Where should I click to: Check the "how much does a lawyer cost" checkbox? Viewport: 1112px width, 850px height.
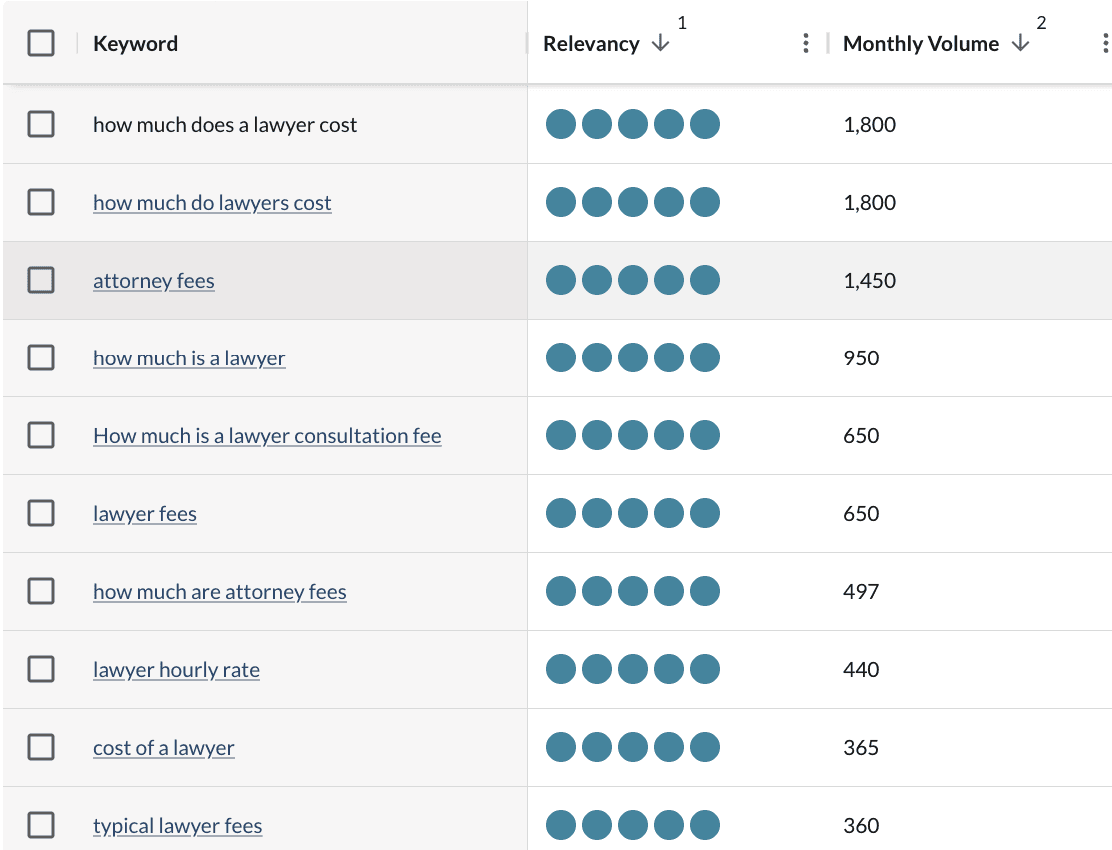[41, 124]
